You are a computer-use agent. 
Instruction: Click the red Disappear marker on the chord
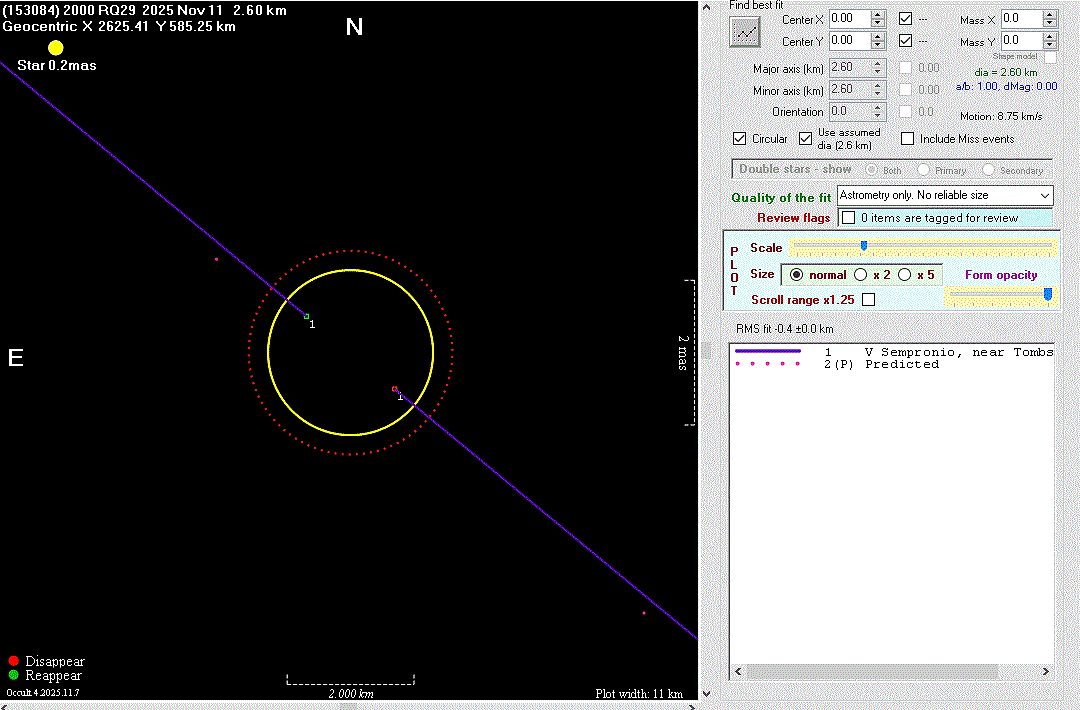[x=395, y=389]
